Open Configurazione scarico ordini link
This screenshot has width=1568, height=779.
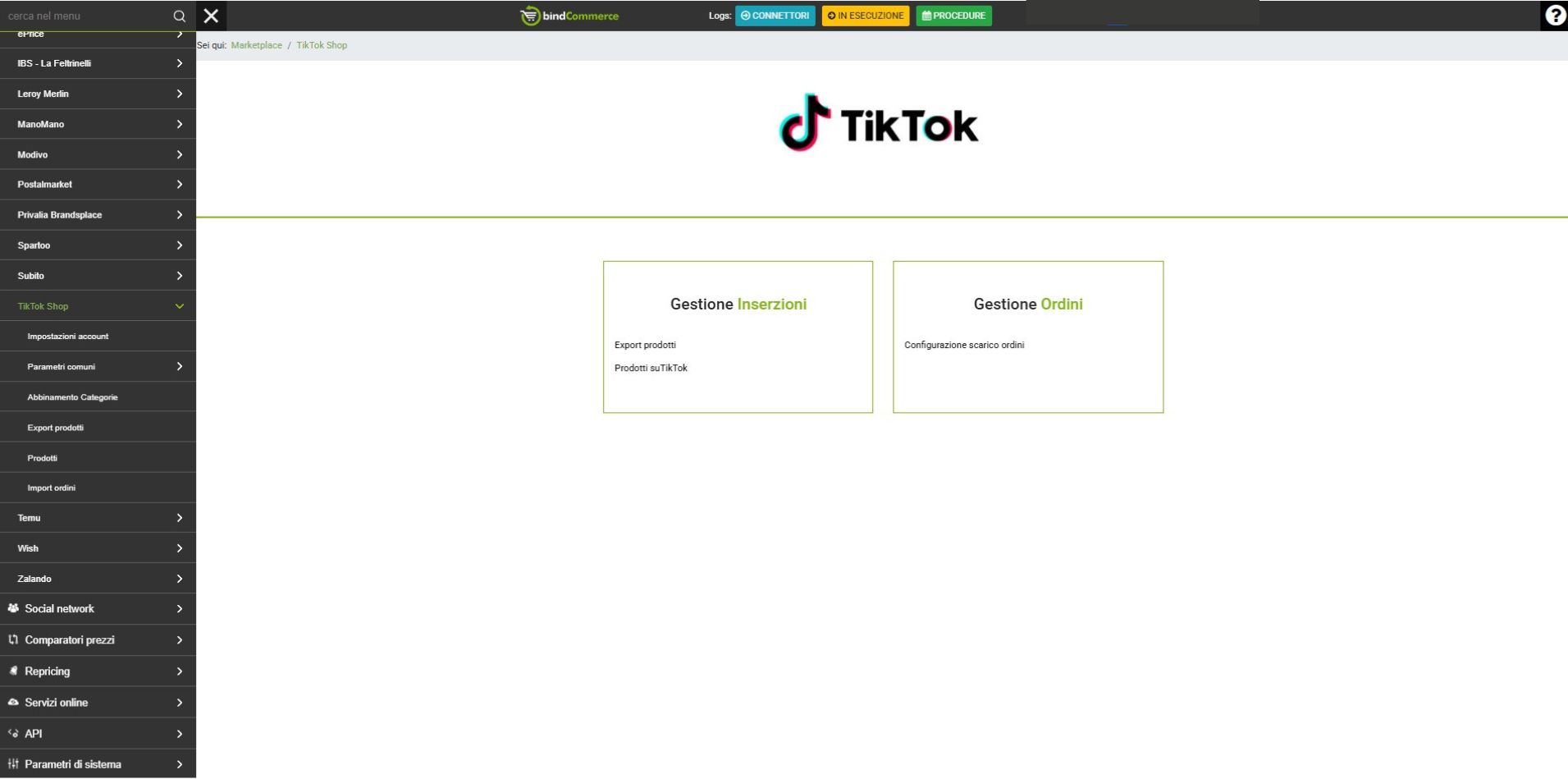(x=963, y=345)
